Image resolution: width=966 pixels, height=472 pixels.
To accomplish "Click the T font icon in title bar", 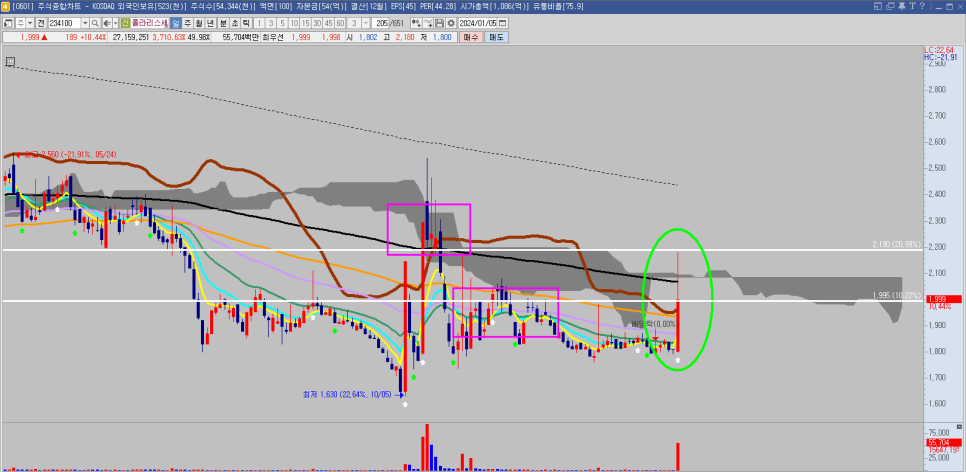I will coord(911,6).
